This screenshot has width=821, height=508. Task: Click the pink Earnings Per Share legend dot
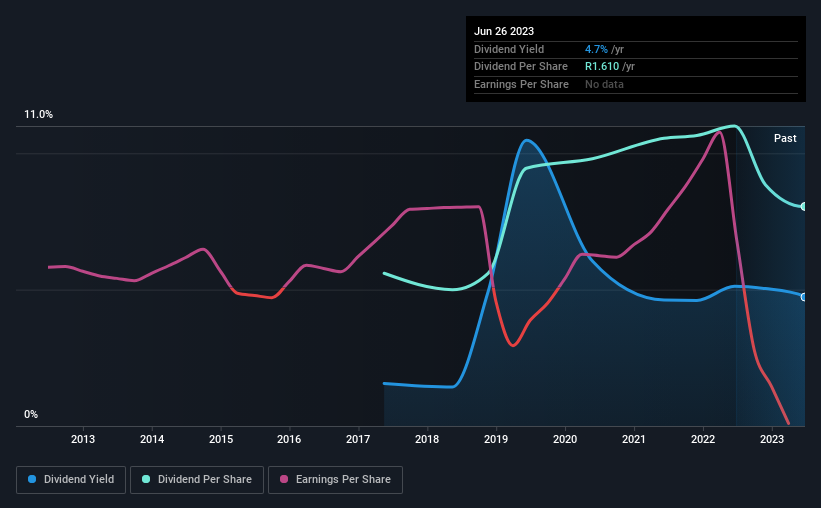(284, 479)
